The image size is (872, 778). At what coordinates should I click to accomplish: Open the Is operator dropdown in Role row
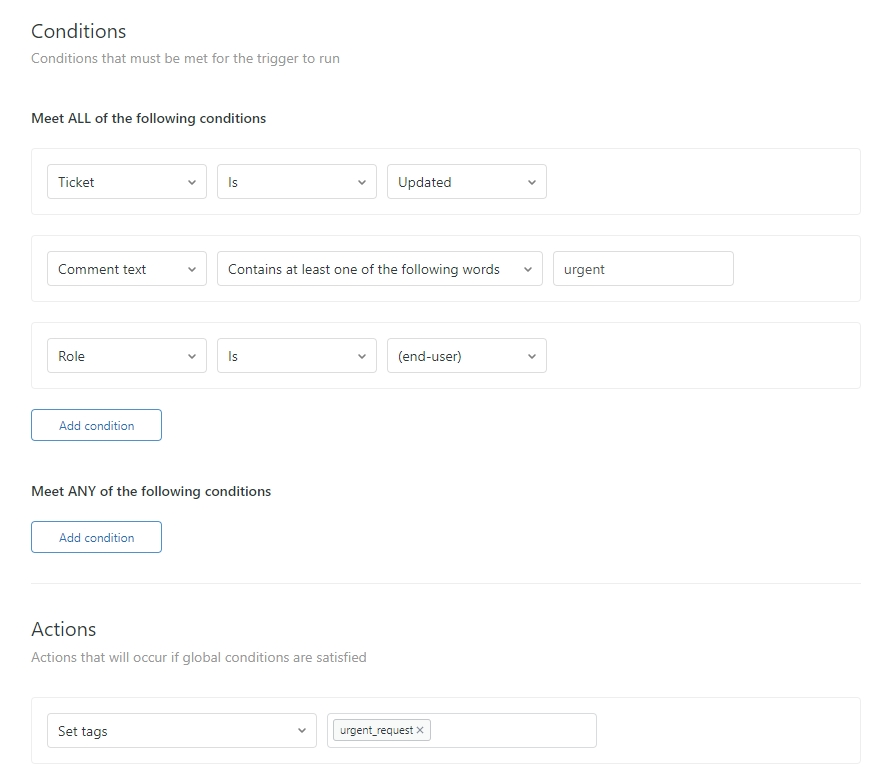coord(296,356)
